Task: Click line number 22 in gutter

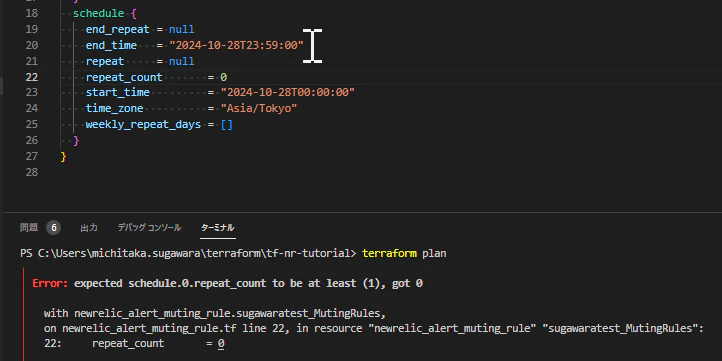Action: click(32, 77)
